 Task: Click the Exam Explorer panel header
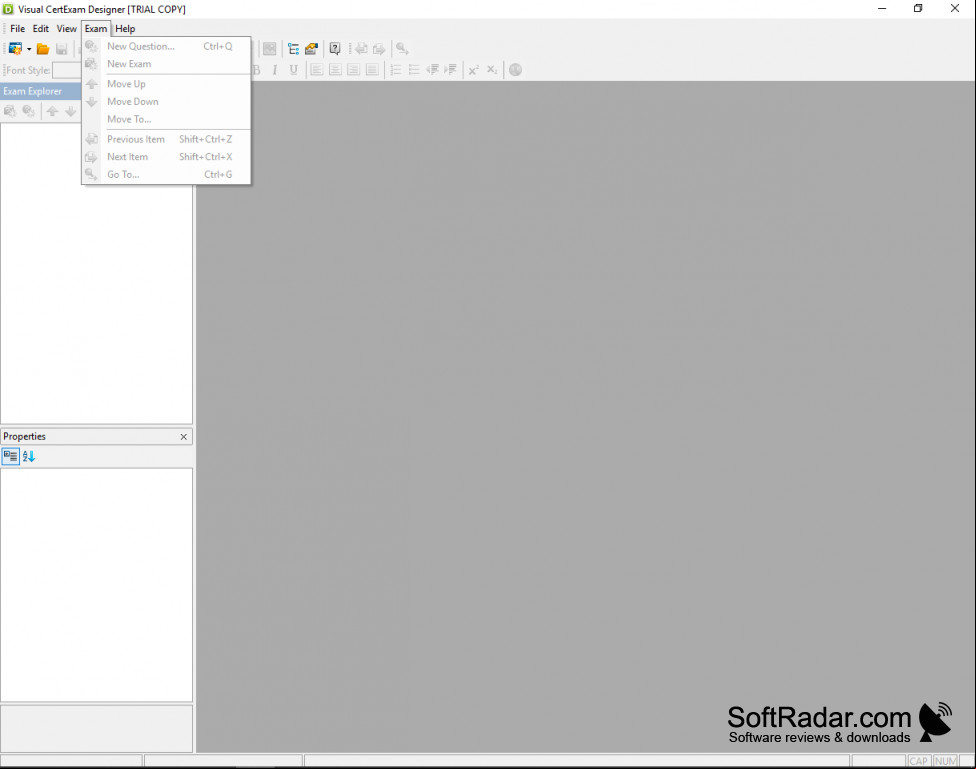tap(40, 91)
